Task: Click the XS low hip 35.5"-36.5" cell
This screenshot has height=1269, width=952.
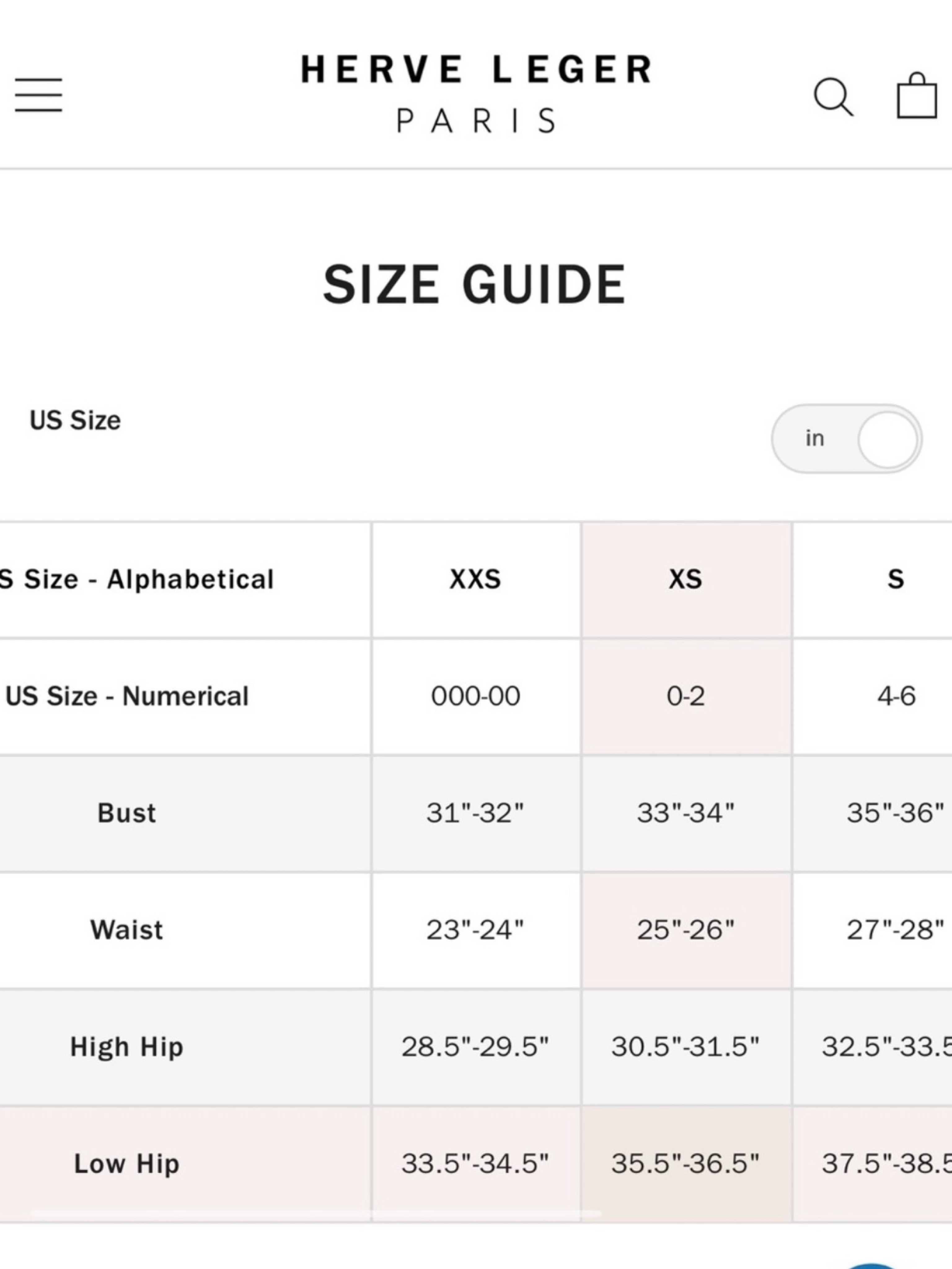Action: 686,1164
